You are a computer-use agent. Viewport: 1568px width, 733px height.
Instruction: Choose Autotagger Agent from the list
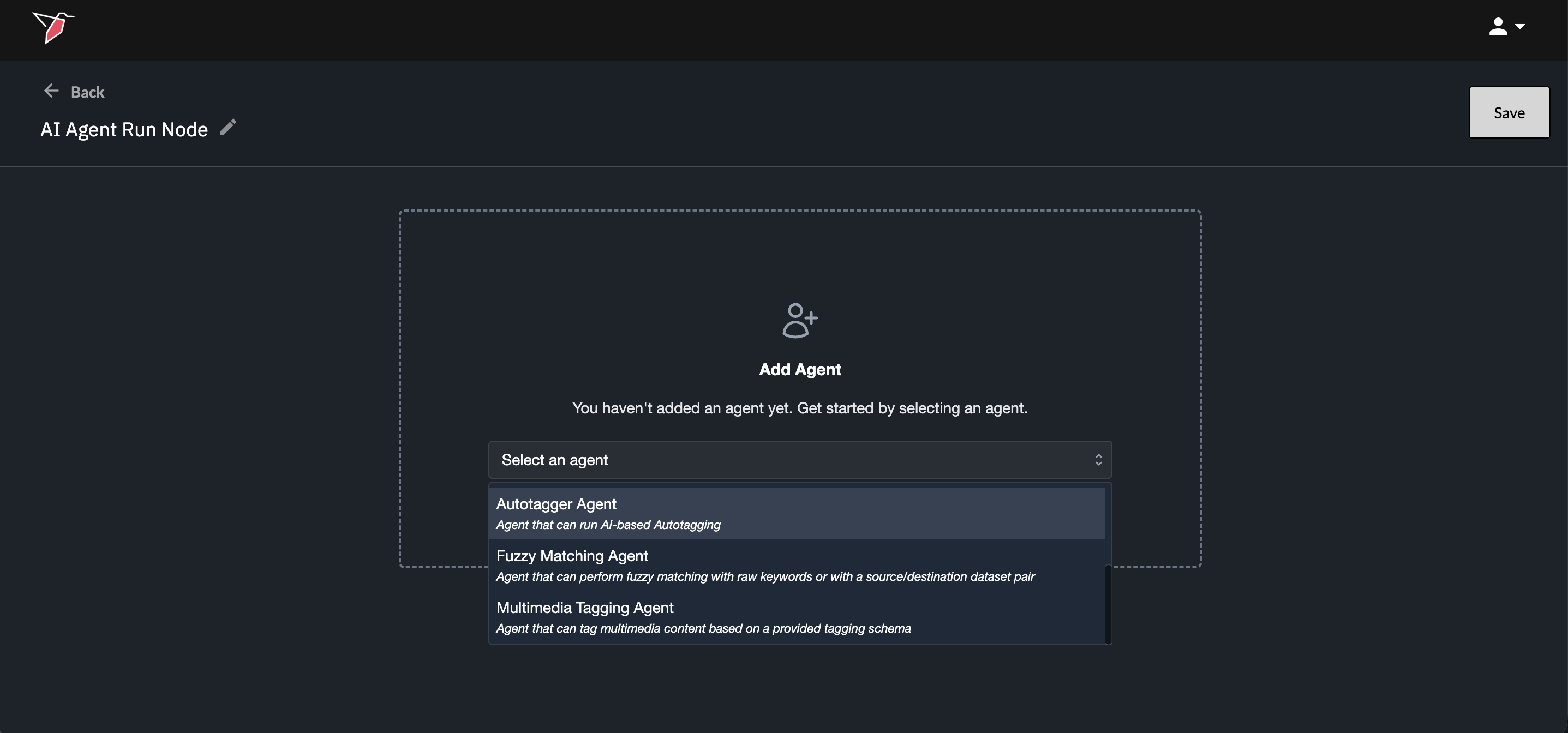(x=556, y=504)
